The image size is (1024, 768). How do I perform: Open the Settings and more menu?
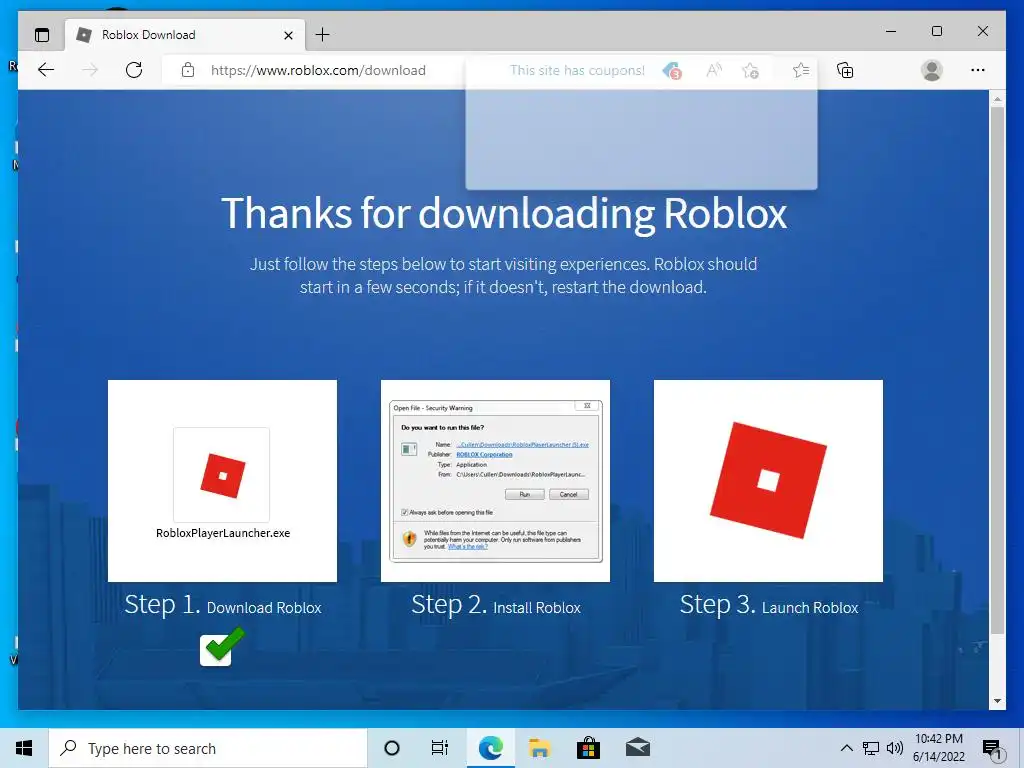pyautogui.click(x=978, y=70)
